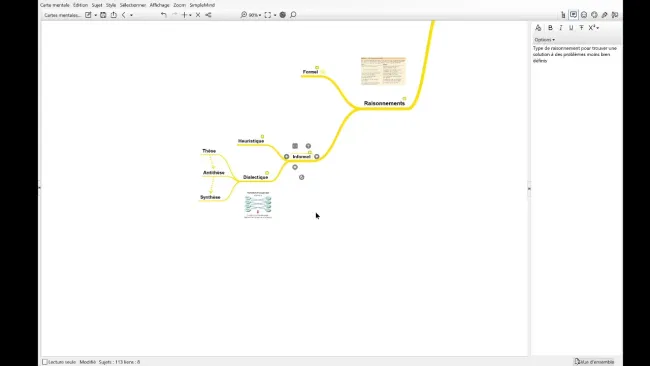650x366 pixels.
Task: Open the pen/brush style panel icon
Action: 605,15
